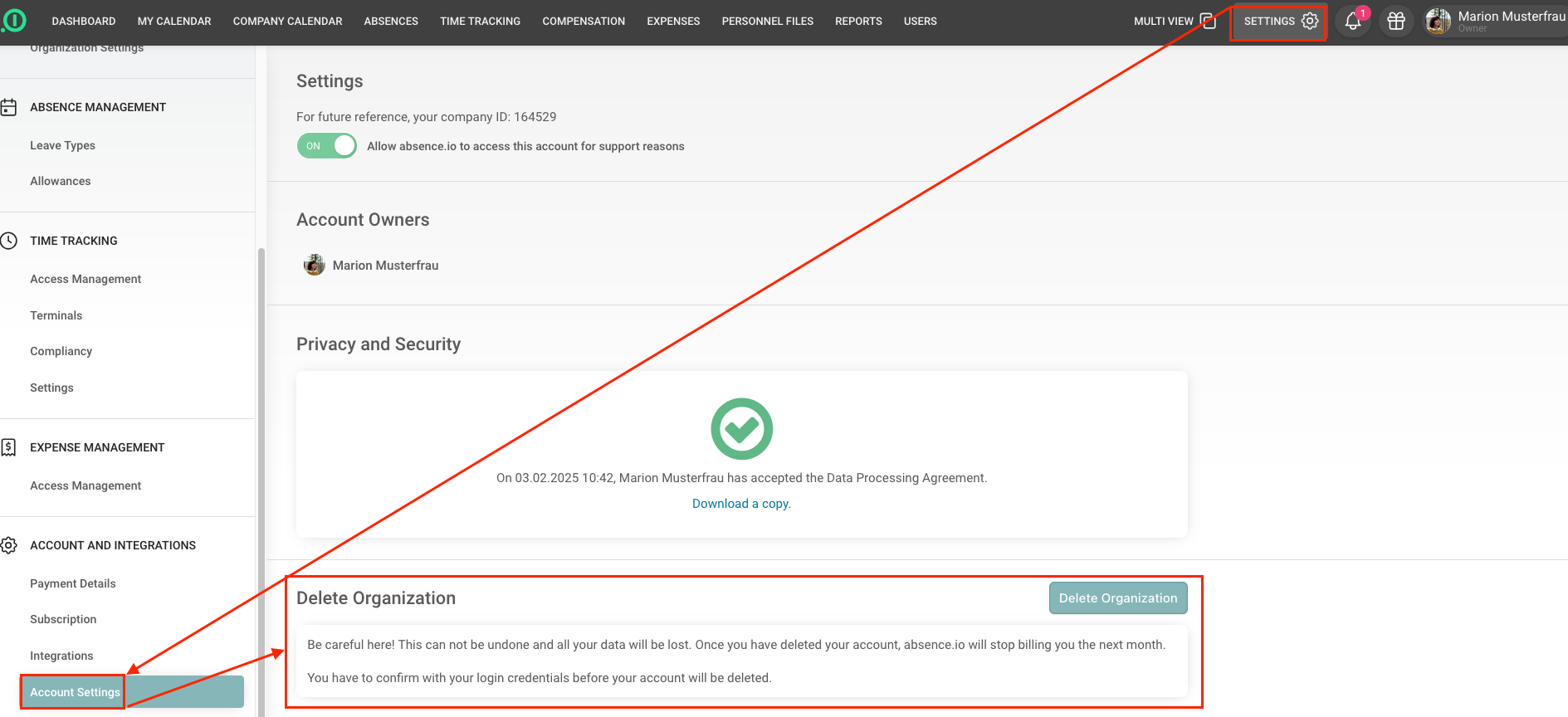Click the gift box icon
The width and height of the screenshot is (1568, 717).
[x=1396, y=22]
